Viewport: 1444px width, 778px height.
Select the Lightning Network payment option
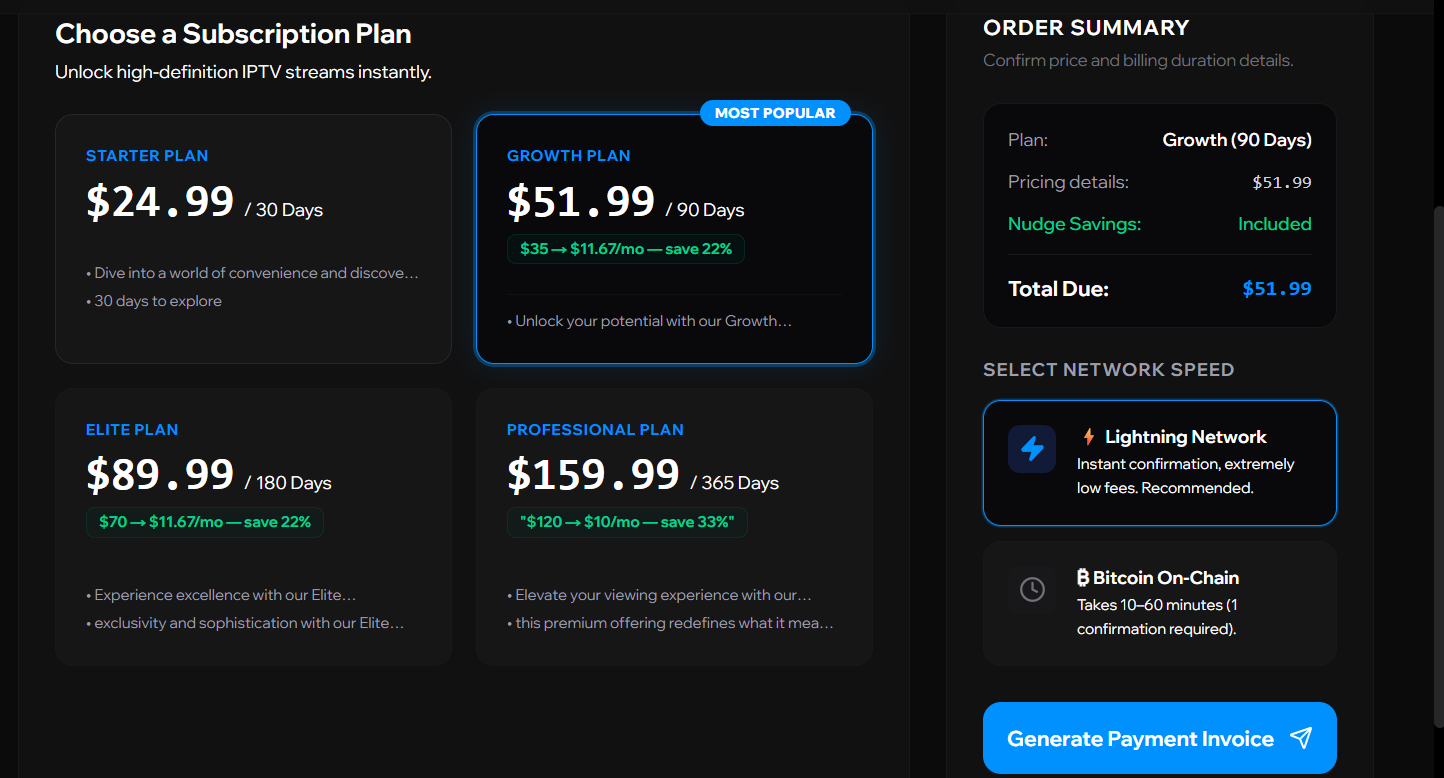[x=1160, y=463]
